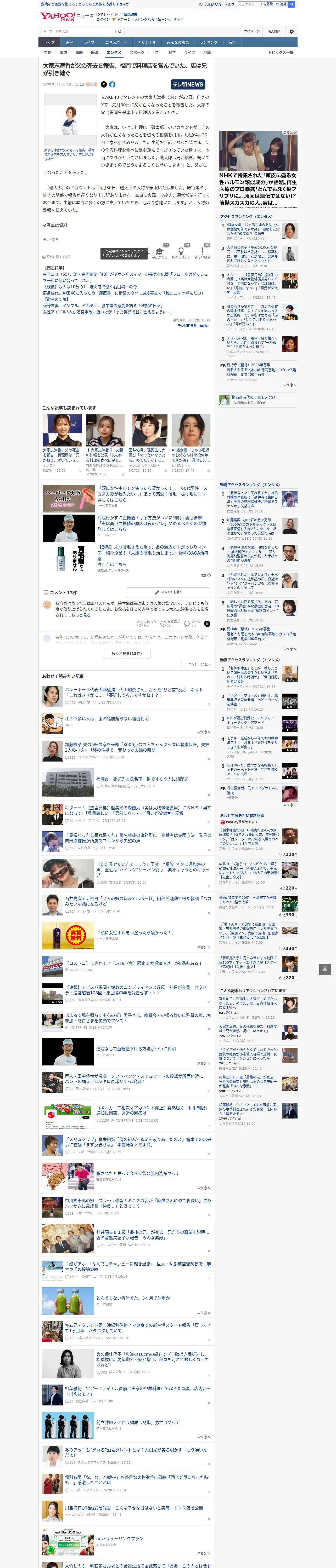The width and height of the screenshot is (336, 1568).
Task: Click the ログイン link
Action: [103, 20]
